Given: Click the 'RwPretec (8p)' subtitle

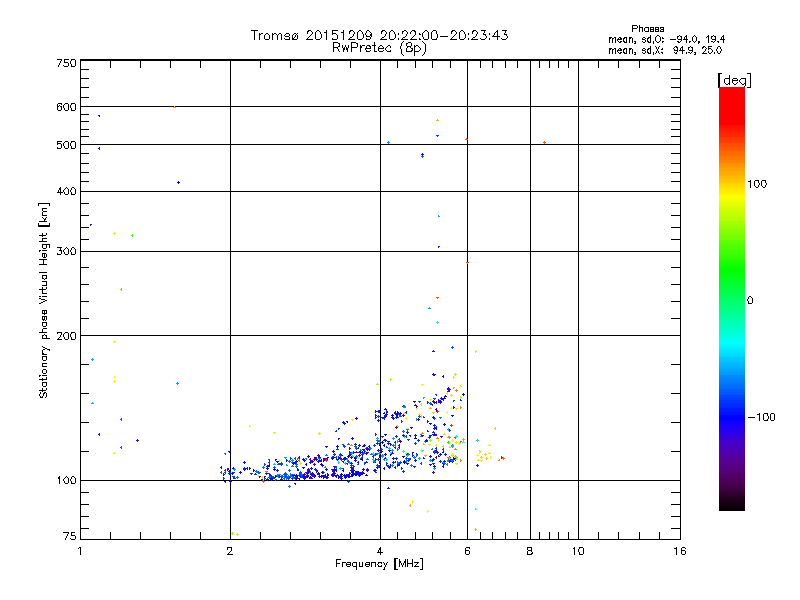Looking at the screenshot, I should point(379,48).
